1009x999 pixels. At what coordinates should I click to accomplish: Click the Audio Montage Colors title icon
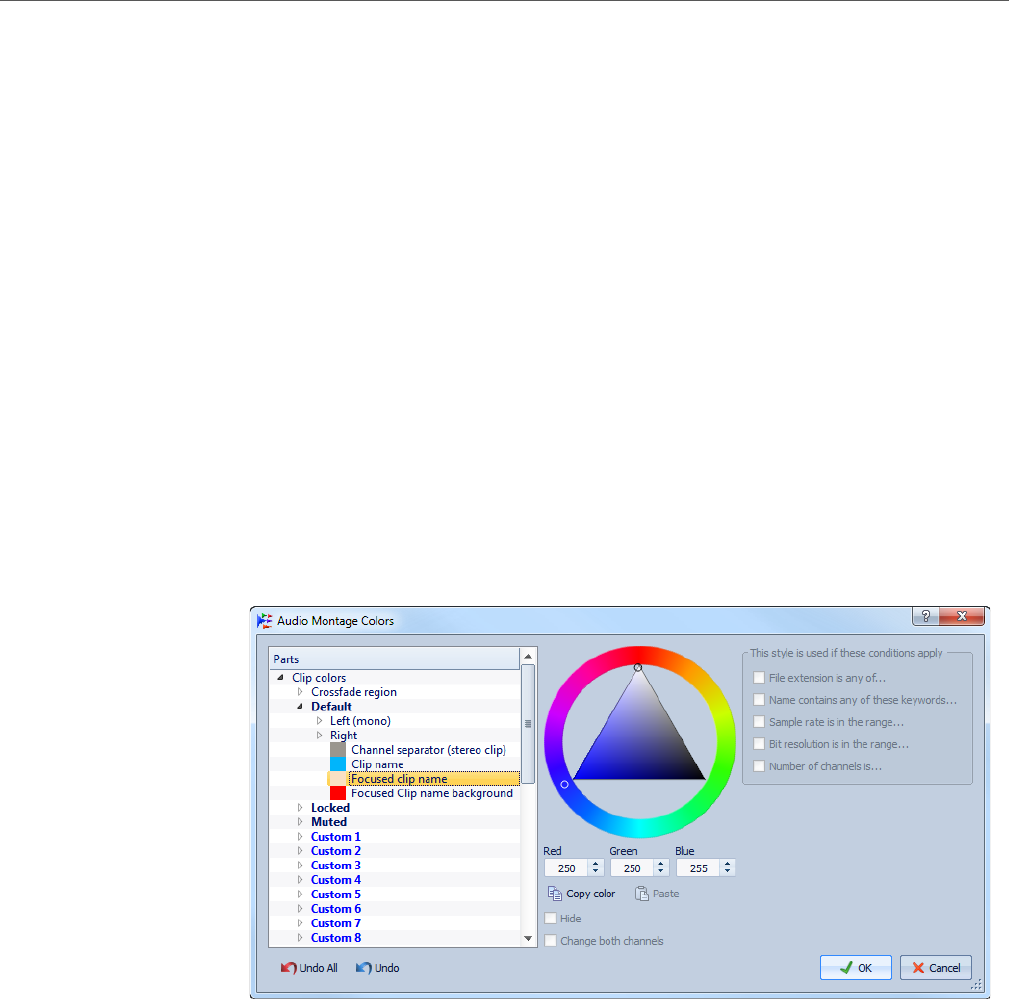pos(264,621)
